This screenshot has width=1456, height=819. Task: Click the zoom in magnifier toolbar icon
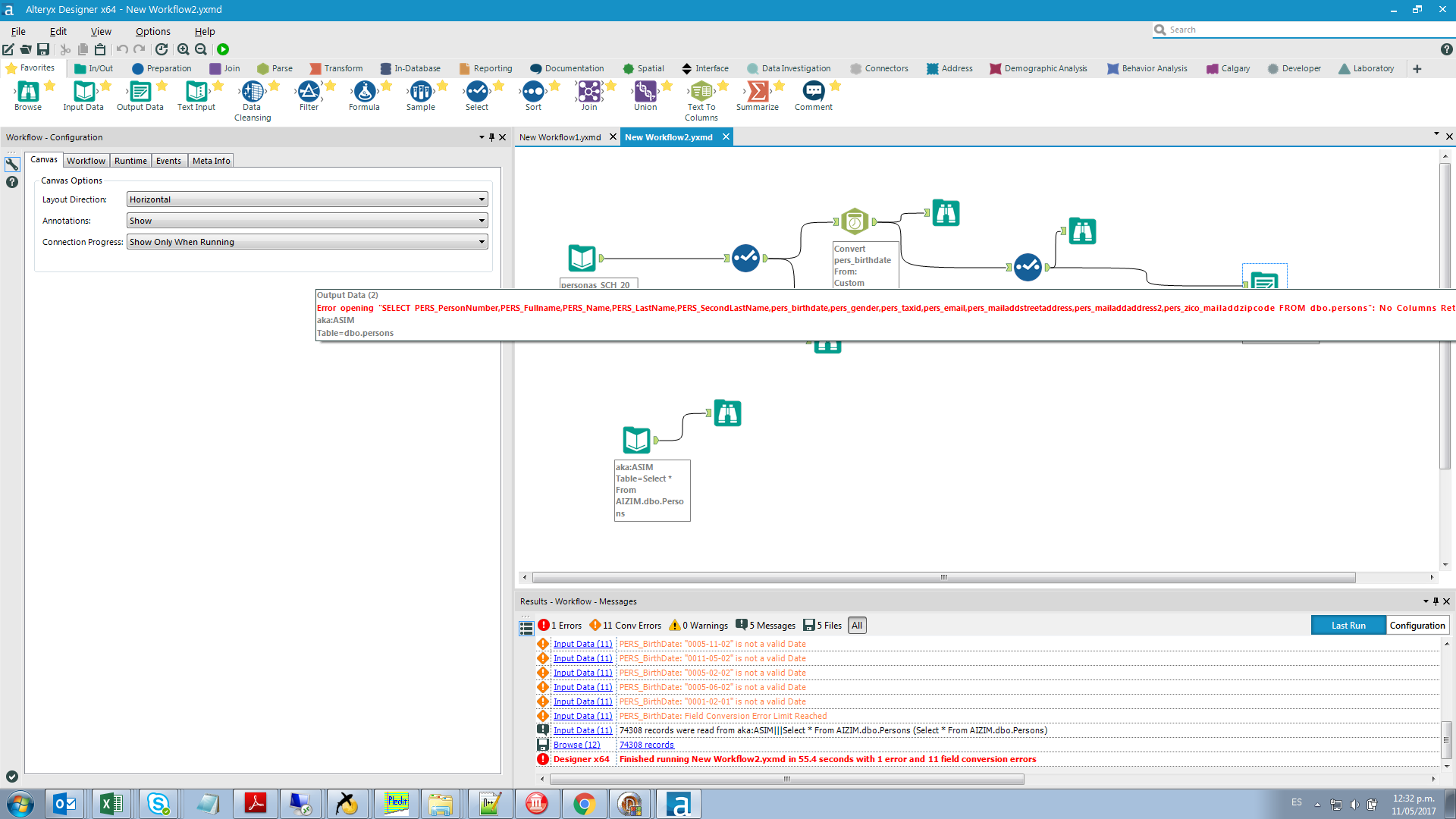[x=183, y=49]
